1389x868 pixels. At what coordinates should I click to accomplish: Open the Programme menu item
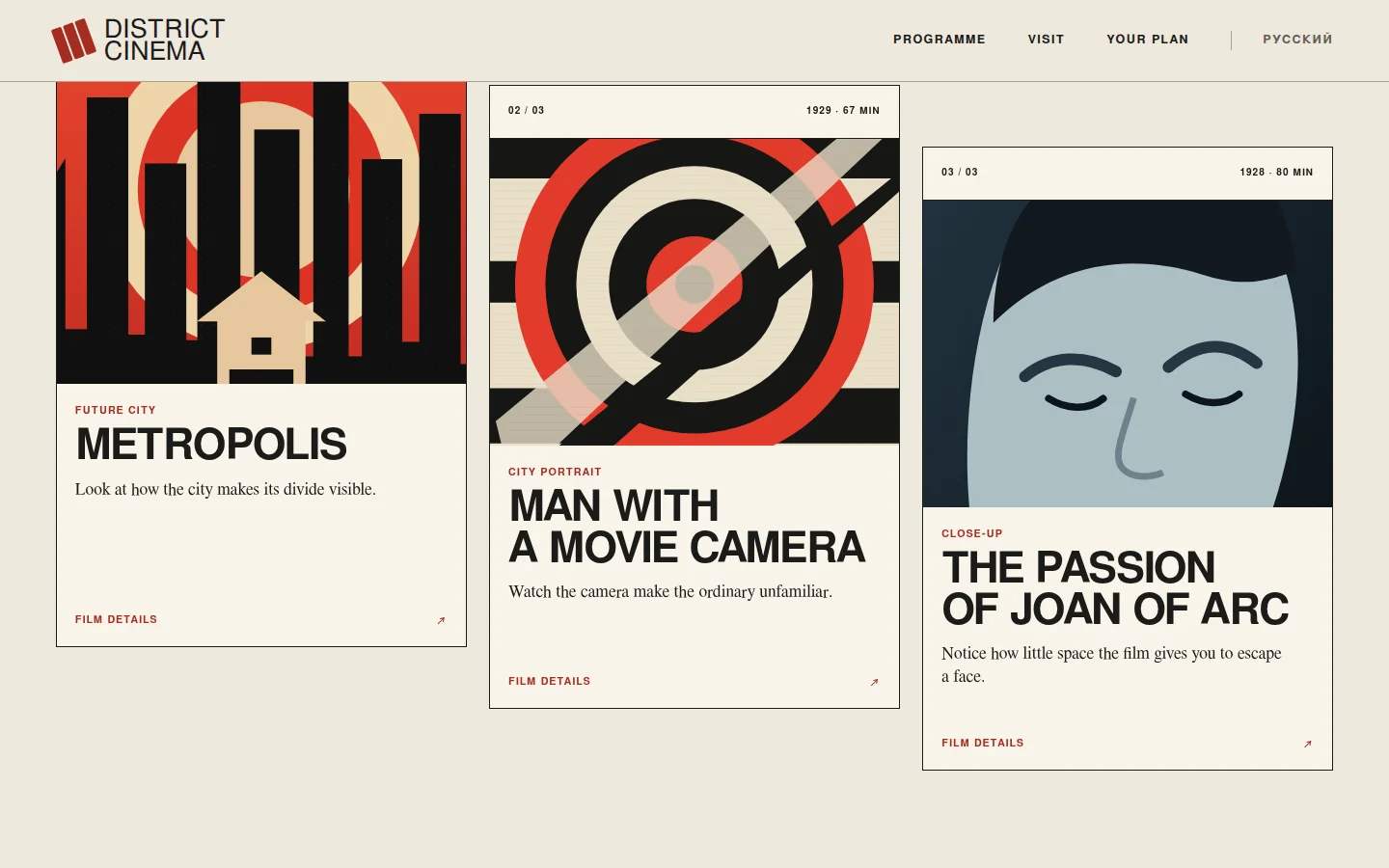[x=939, y=40]
